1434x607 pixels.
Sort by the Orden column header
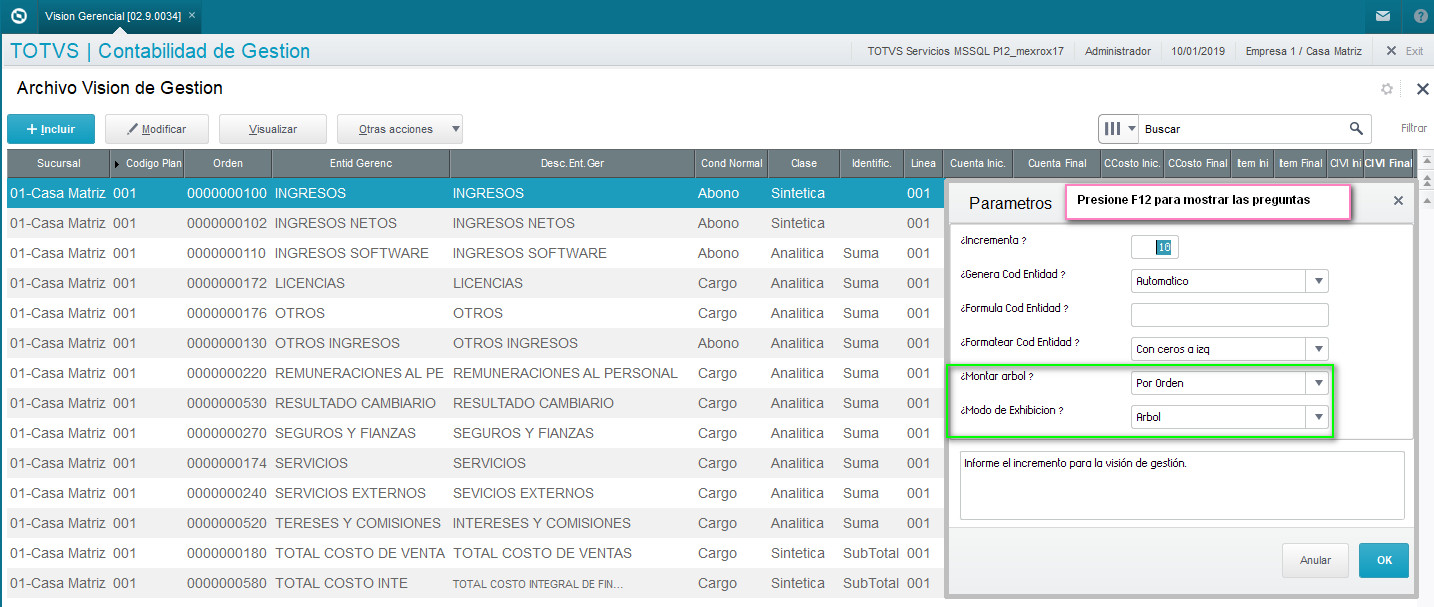228,163
